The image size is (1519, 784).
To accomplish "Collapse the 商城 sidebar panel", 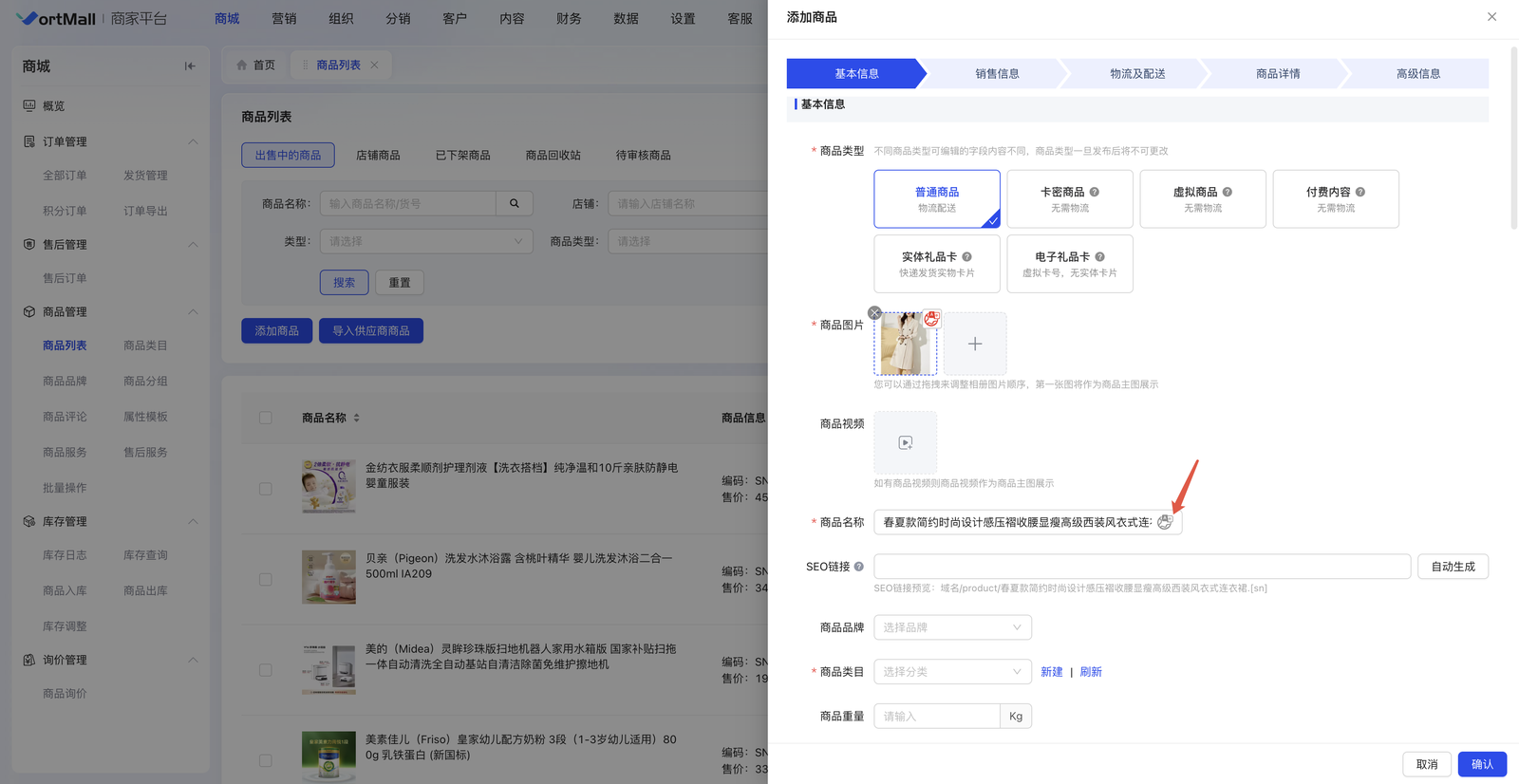I will pos(190,66).
